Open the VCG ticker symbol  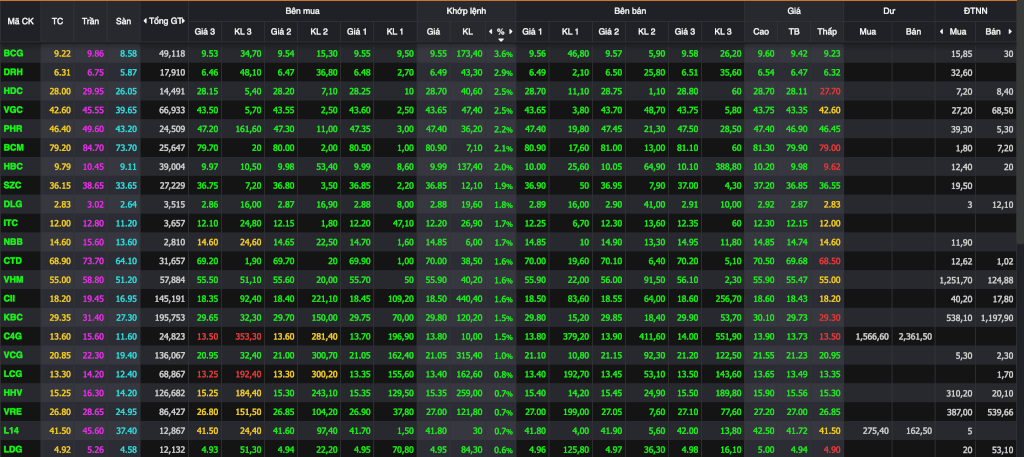pyautogui.click(x=12, y=356)
